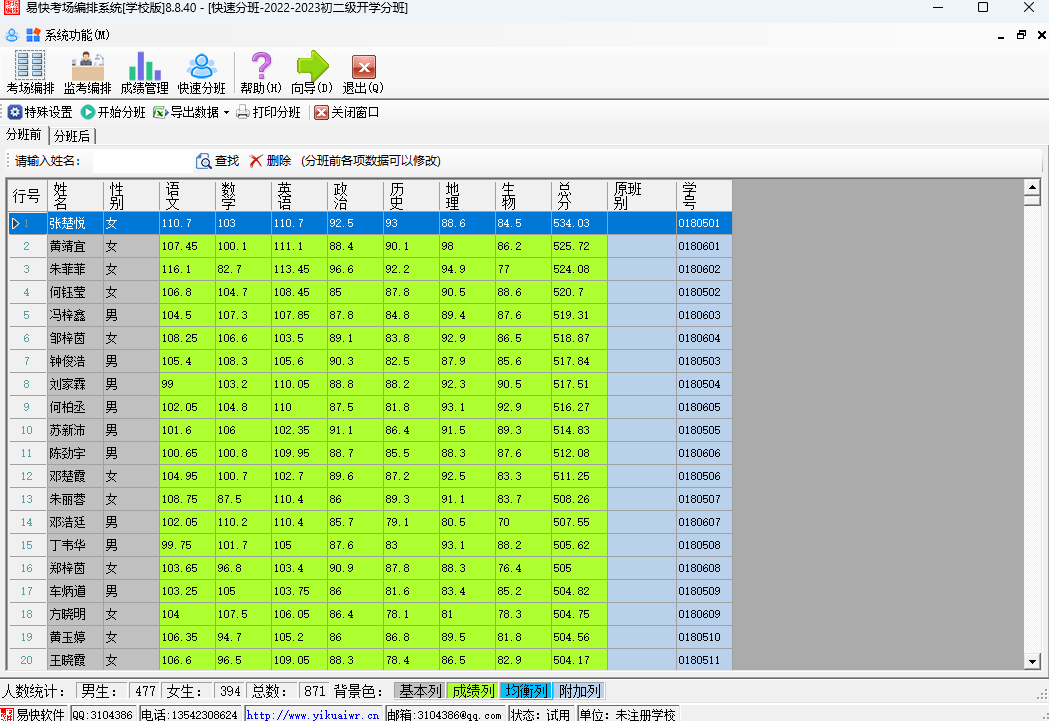The height and width of the screenshot is (721, 1049).
Task: Minimize the inner child window
Action: (x=1001, y=35)
